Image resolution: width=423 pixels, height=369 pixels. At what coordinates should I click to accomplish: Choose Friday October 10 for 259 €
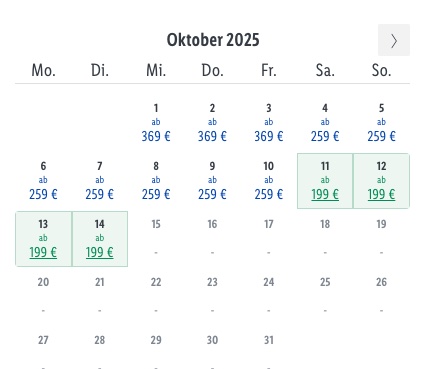269,180
